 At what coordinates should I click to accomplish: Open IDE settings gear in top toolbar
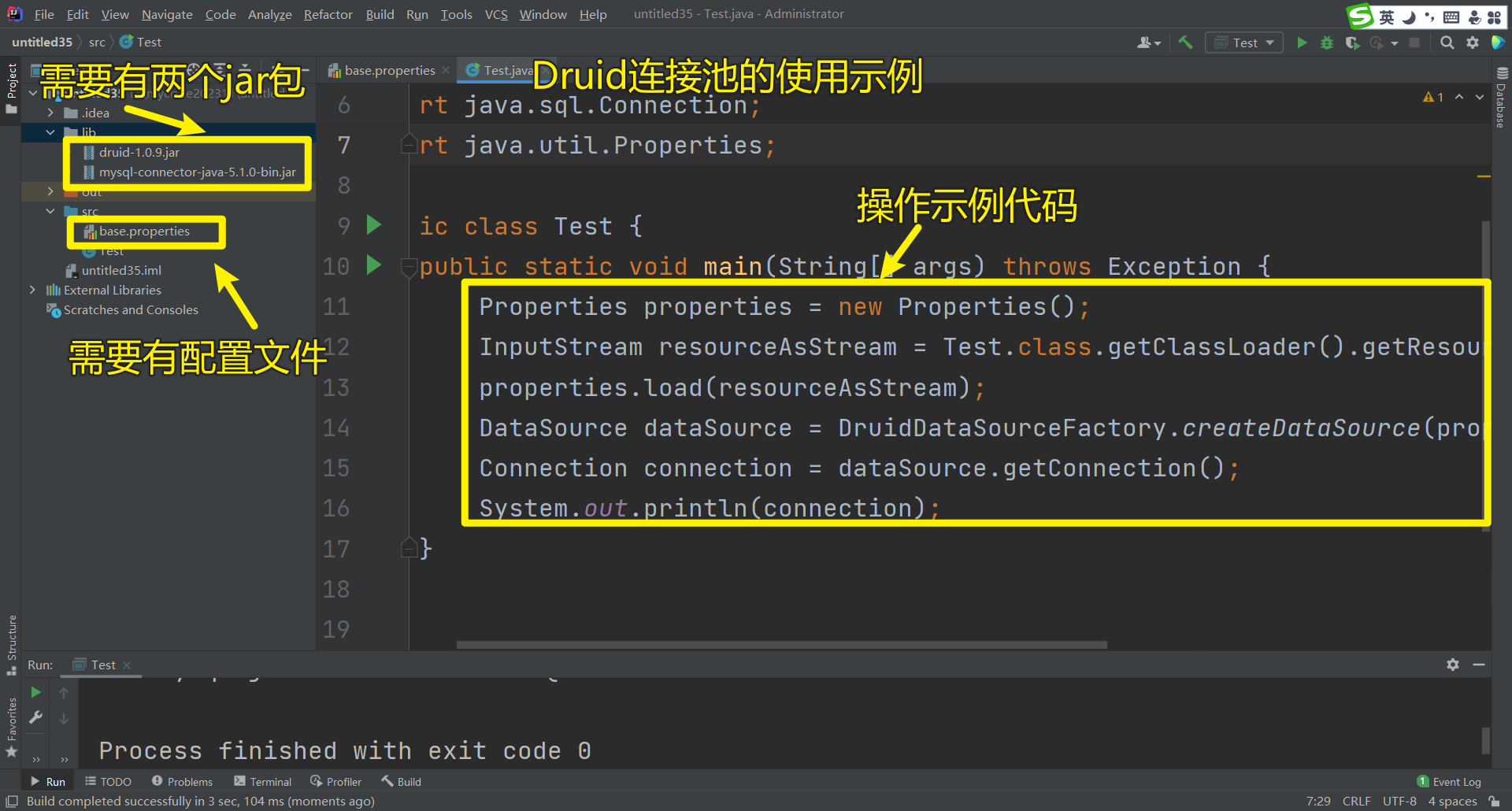click(x=1473, y=43)
